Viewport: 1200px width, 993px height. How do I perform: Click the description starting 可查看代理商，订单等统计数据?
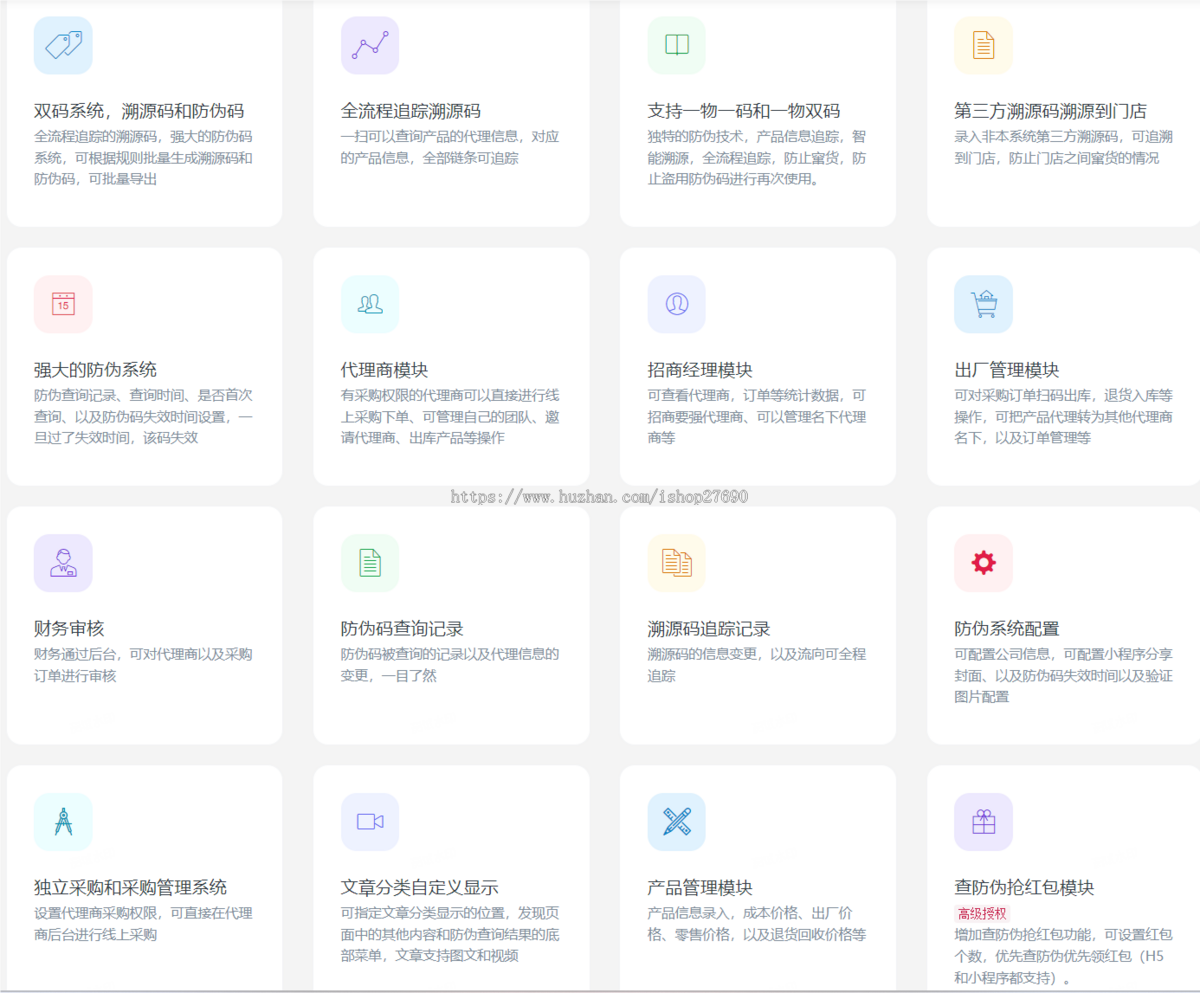click(x=758, y=416)
